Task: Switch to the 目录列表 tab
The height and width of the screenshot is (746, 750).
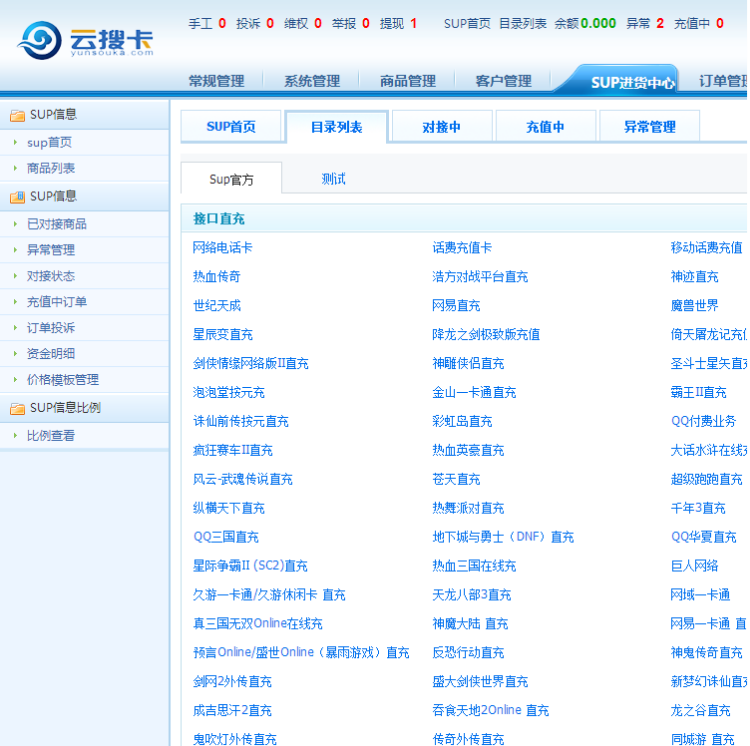Action: point(336,127)
